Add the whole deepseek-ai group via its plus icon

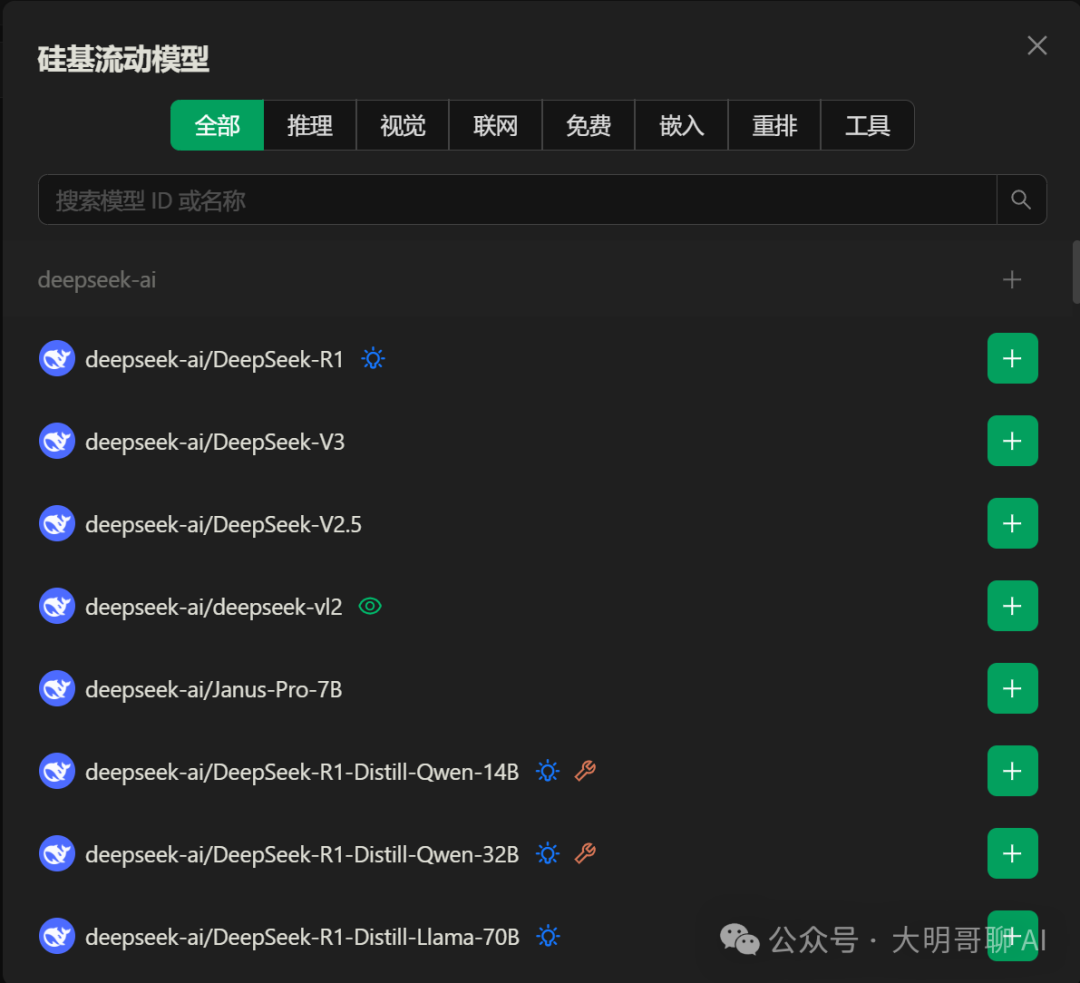tap(1012, 280)
